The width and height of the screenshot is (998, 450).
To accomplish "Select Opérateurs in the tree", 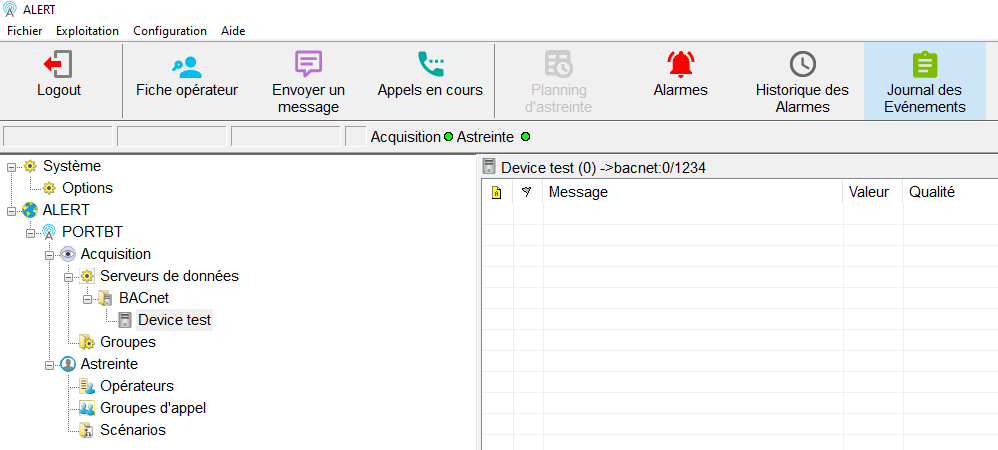I will point(137,386).
